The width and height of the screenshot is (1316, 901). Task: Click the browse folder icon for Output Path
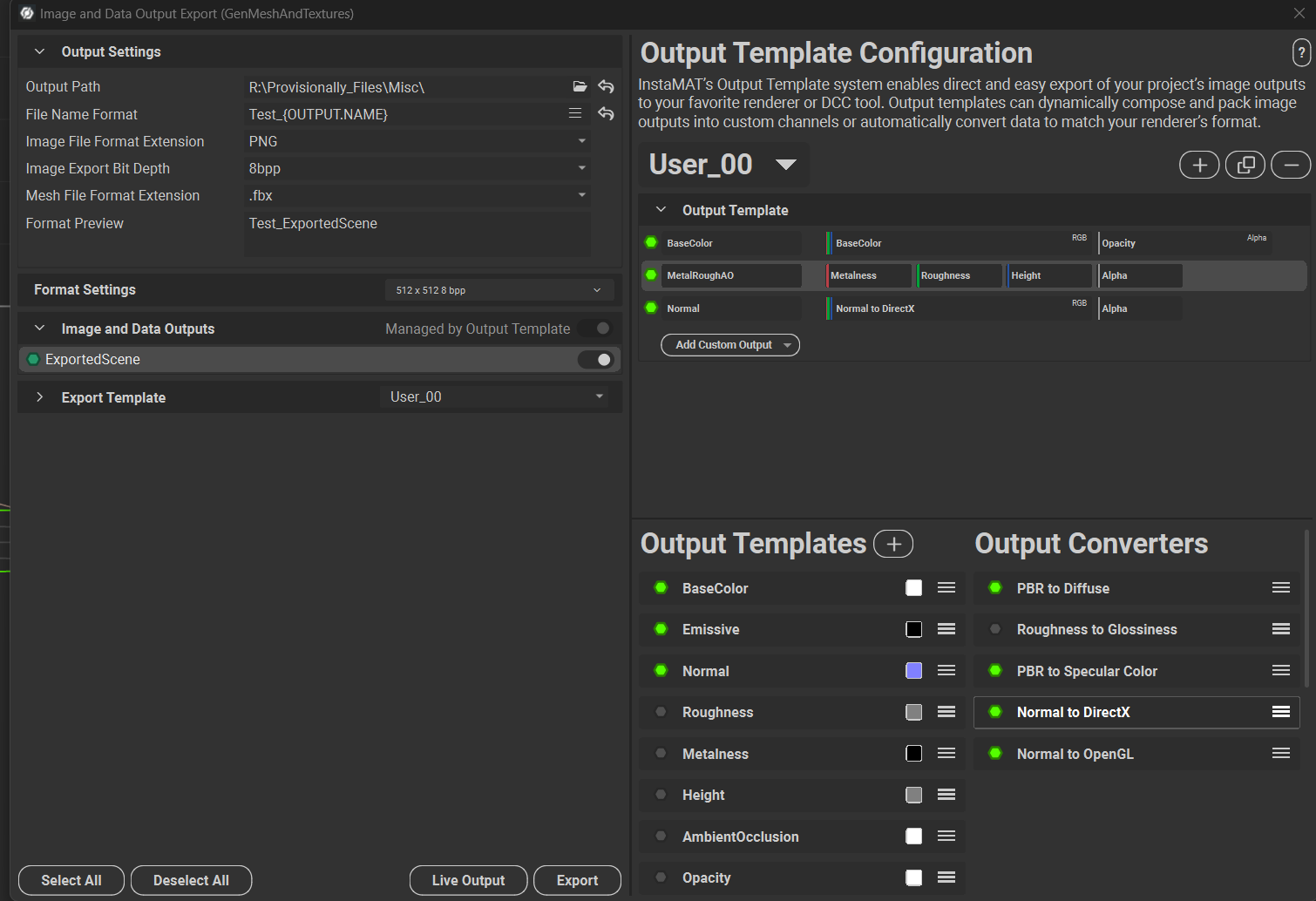pyautogui.click(x=580, y=86)
